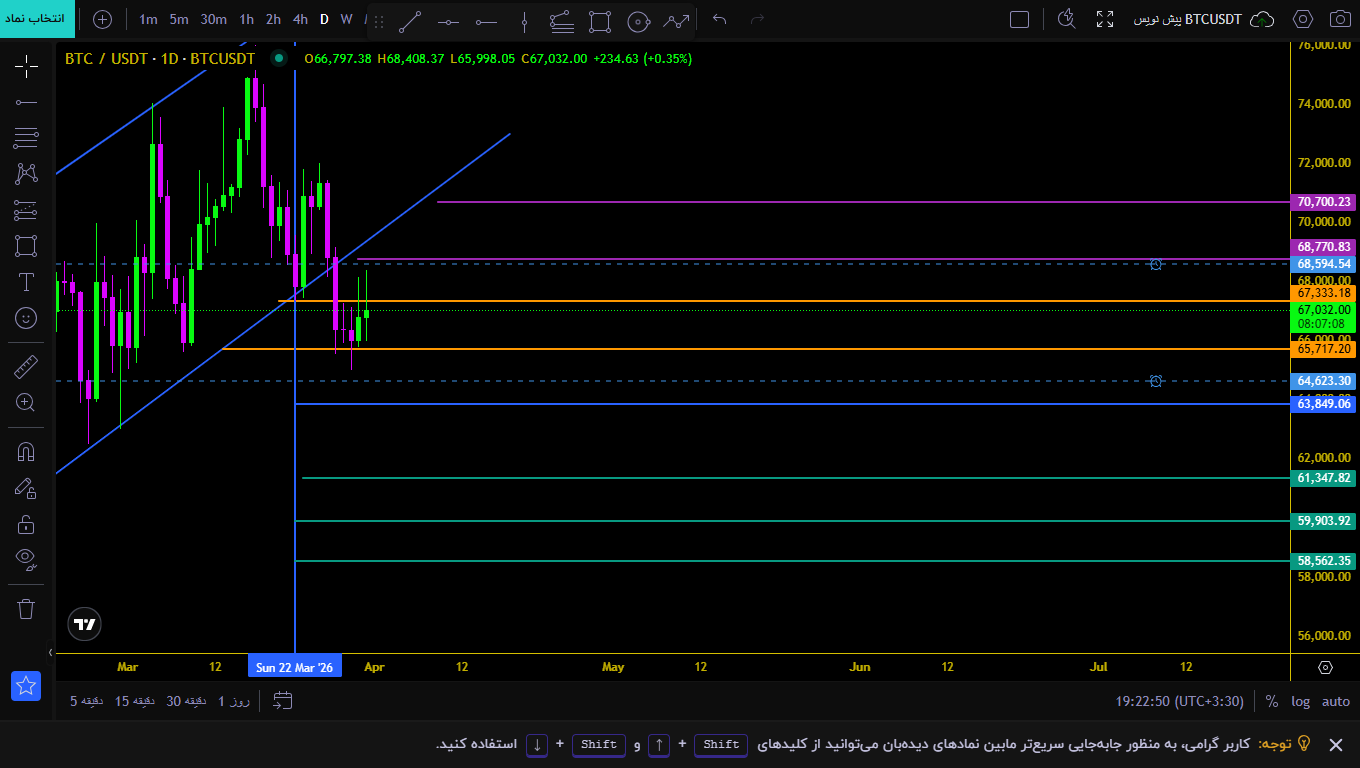Remove drawings with trash icon
The image size is (1360, 768).
pyautogui.click(x=26, y=608)
